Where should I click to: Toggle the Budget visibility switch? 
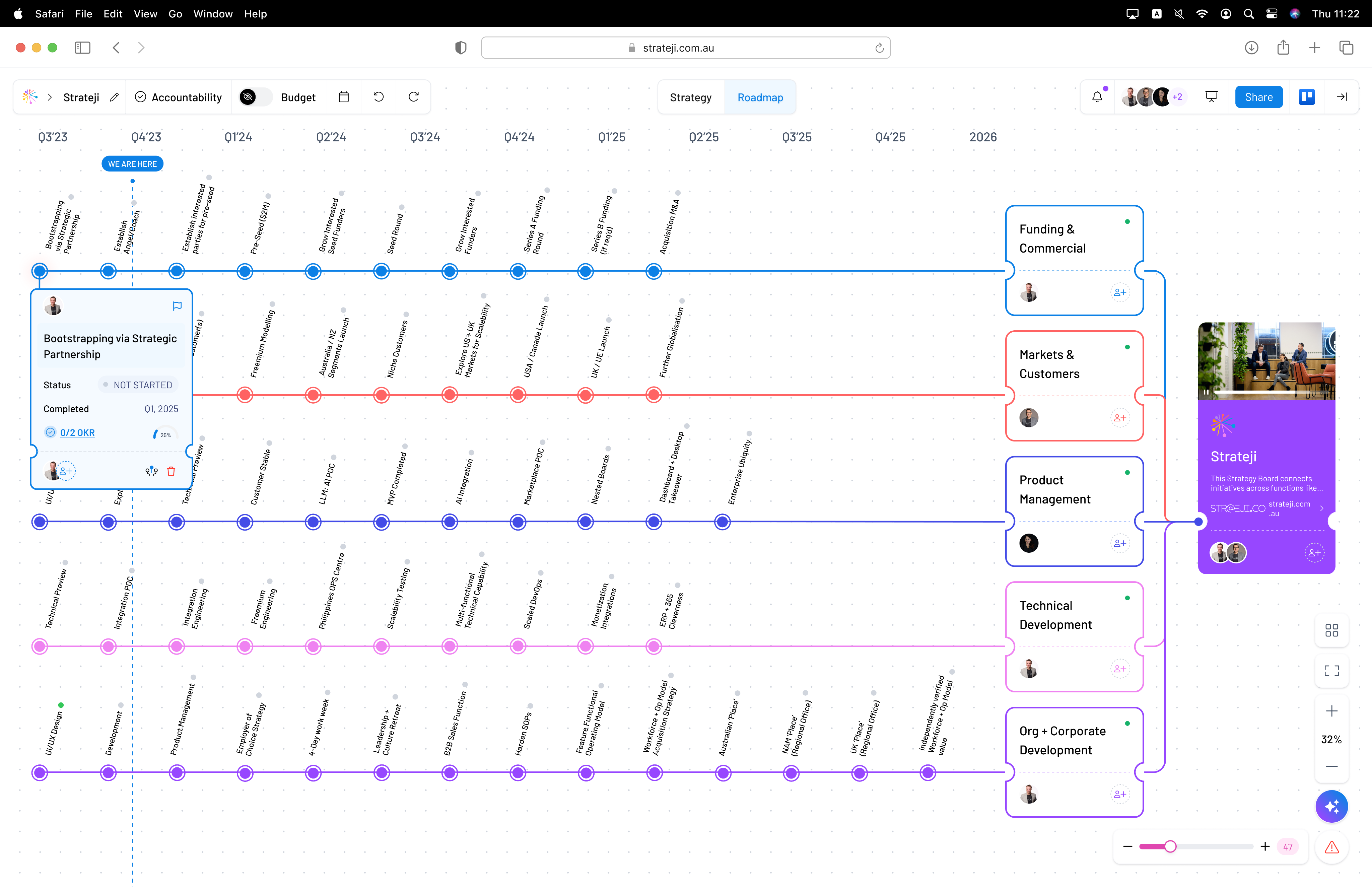tap(255, 97)
